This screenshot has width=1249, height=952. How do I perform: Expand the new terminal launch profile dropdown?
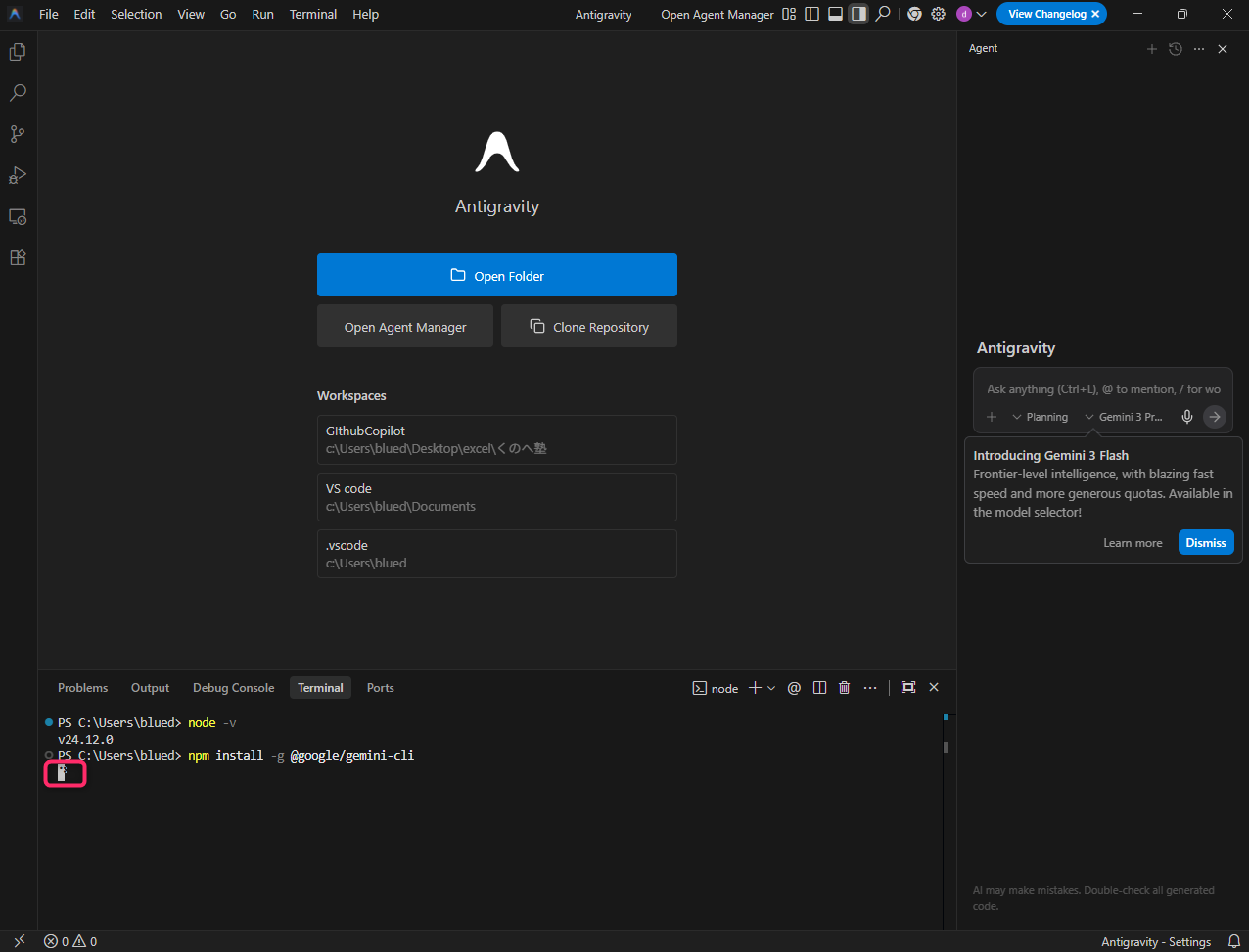tap(771, 688)
